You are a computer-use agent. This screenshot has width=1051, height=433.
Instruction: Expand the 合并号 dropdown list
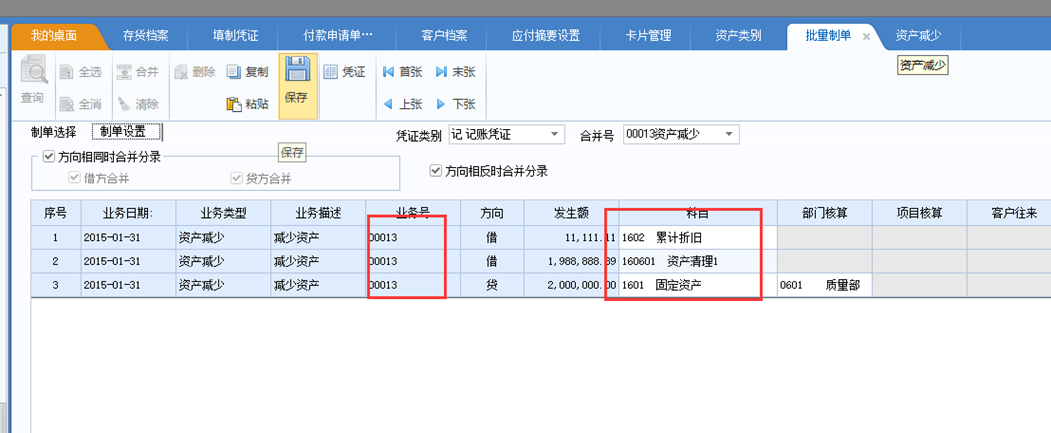[x=729, y=134]
